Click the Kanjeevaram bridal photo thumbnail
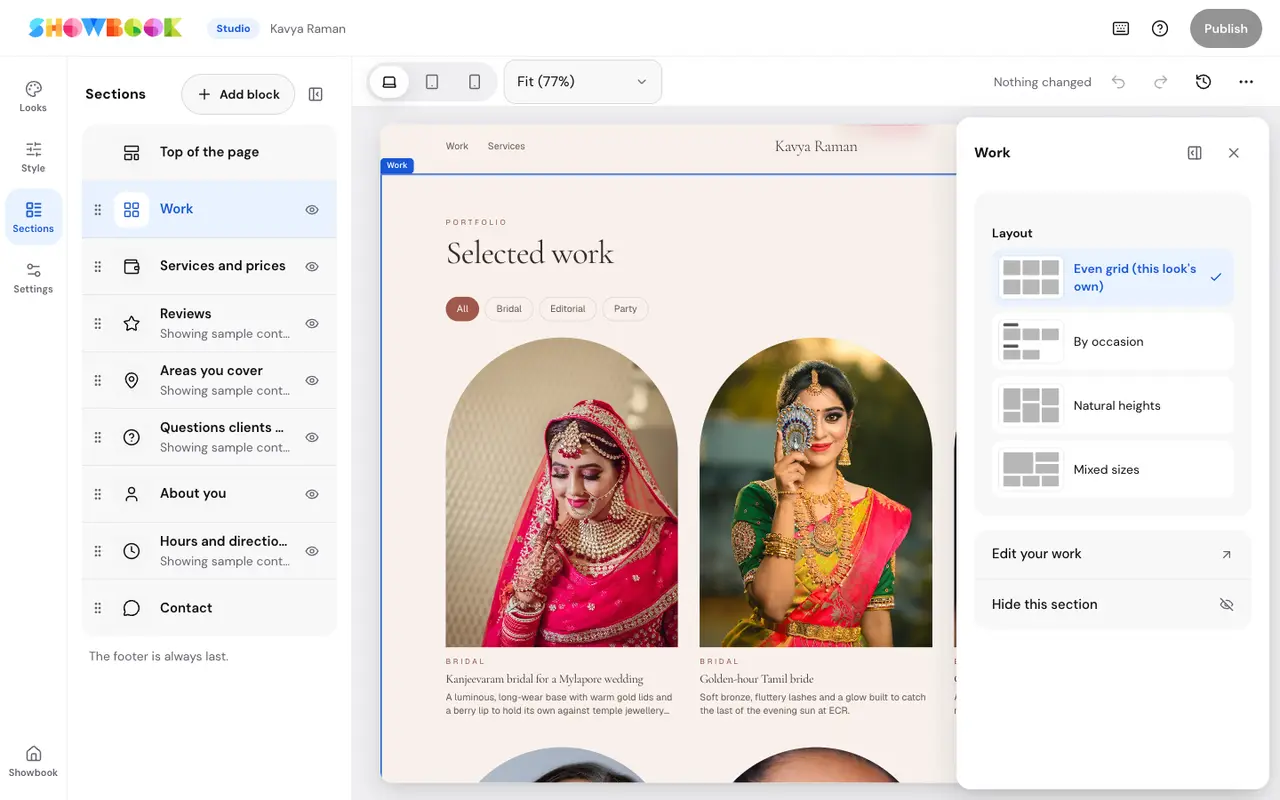This screenshot has width=1280, height=800. pos(562,492)
